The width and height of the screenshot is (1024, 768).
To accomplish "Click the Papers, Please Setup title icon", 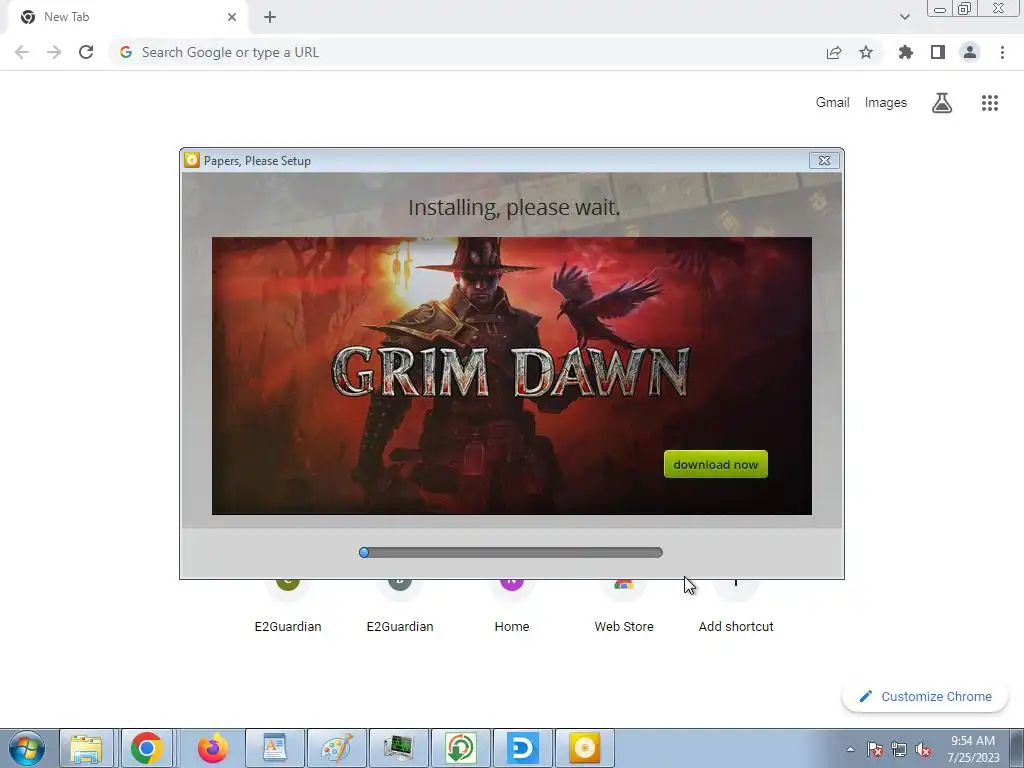I will click(192, 160).
